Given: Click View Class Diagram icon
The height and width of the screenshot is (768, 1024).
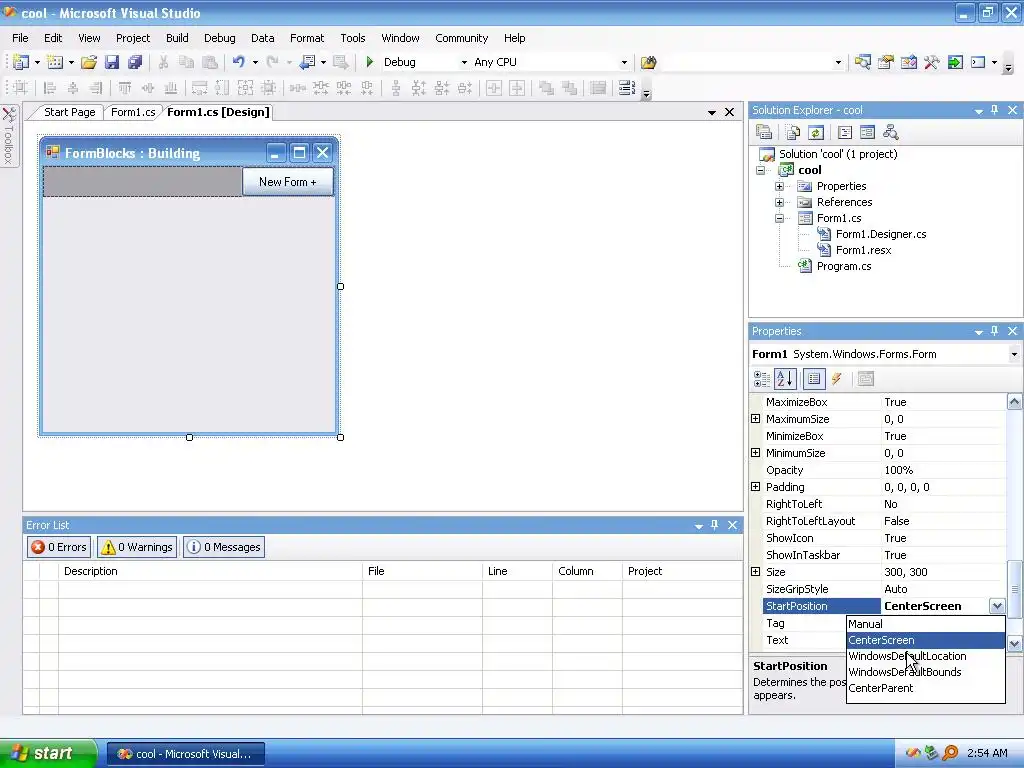Looking at the screenshot, I should click(891, 133).
